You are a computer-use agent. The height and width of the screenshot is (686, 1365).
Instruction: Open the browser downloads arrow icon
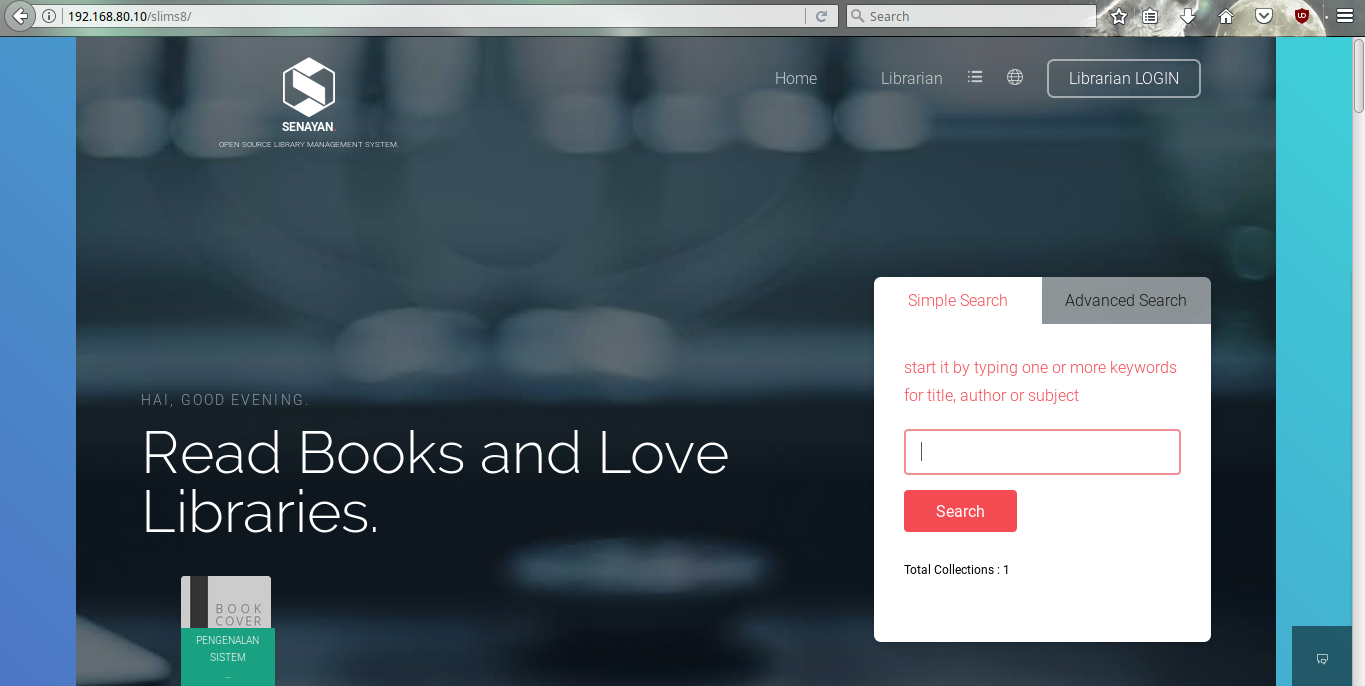click(1188, 16)
